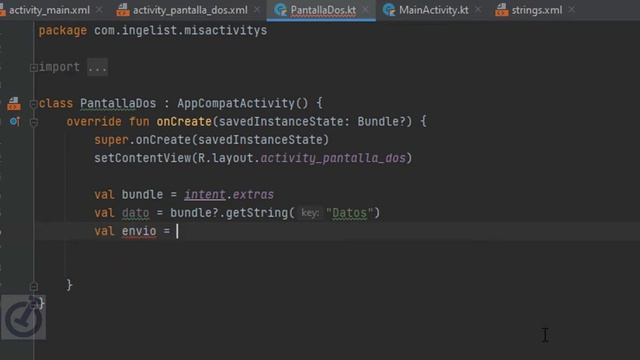Click the folded import ellipsis placeholder

[x=97, y=67]
